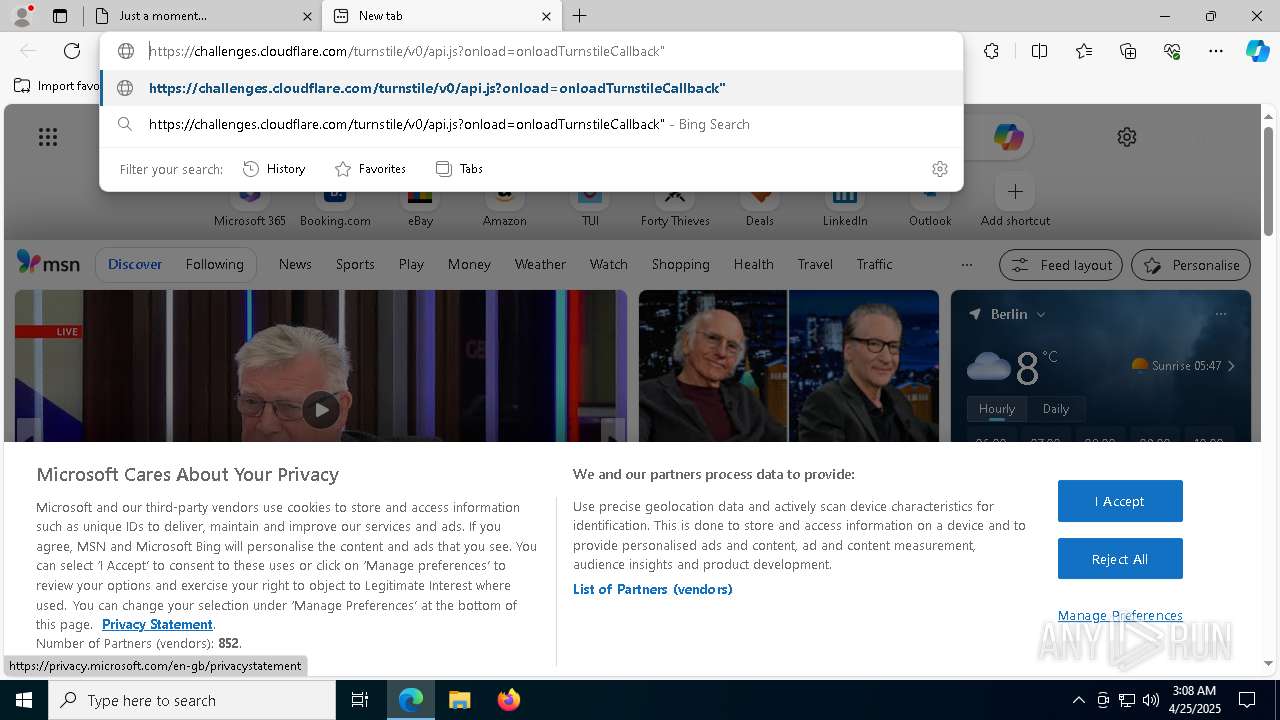Filter search by Tabs
Viewport: 1280px width, 720px height.
(459, 169)
